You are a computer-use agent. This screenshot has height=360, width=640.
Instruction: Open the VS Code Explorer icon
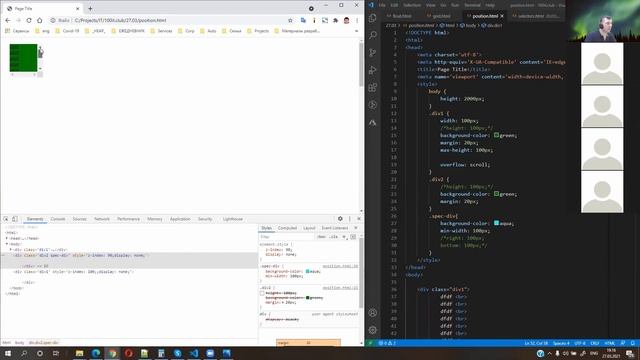pyautogui.click(x=372, y=18)
